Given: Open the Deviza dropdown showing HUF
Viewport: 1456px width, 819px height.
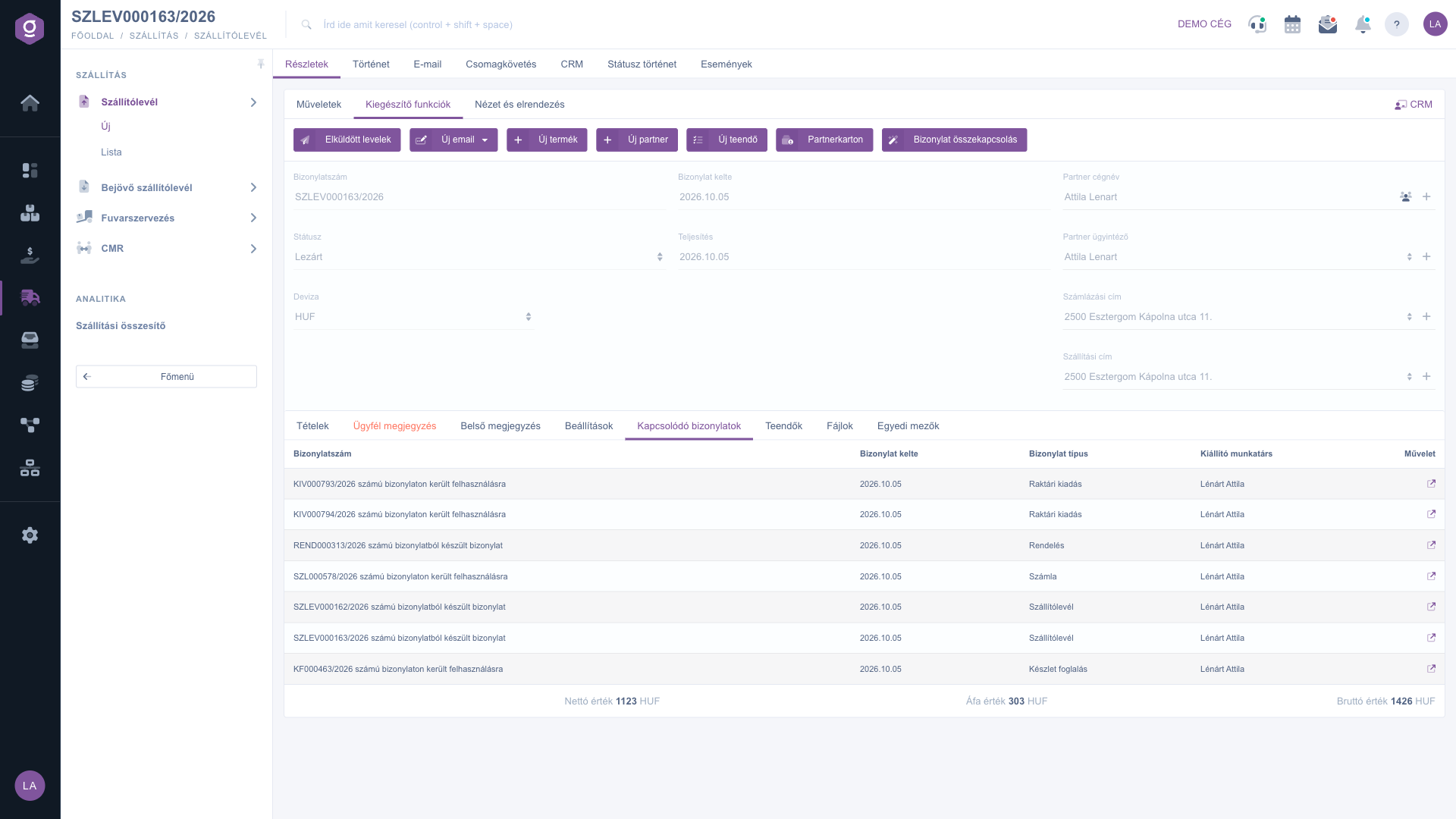Looking at the screenshot, I should point(413,317).
